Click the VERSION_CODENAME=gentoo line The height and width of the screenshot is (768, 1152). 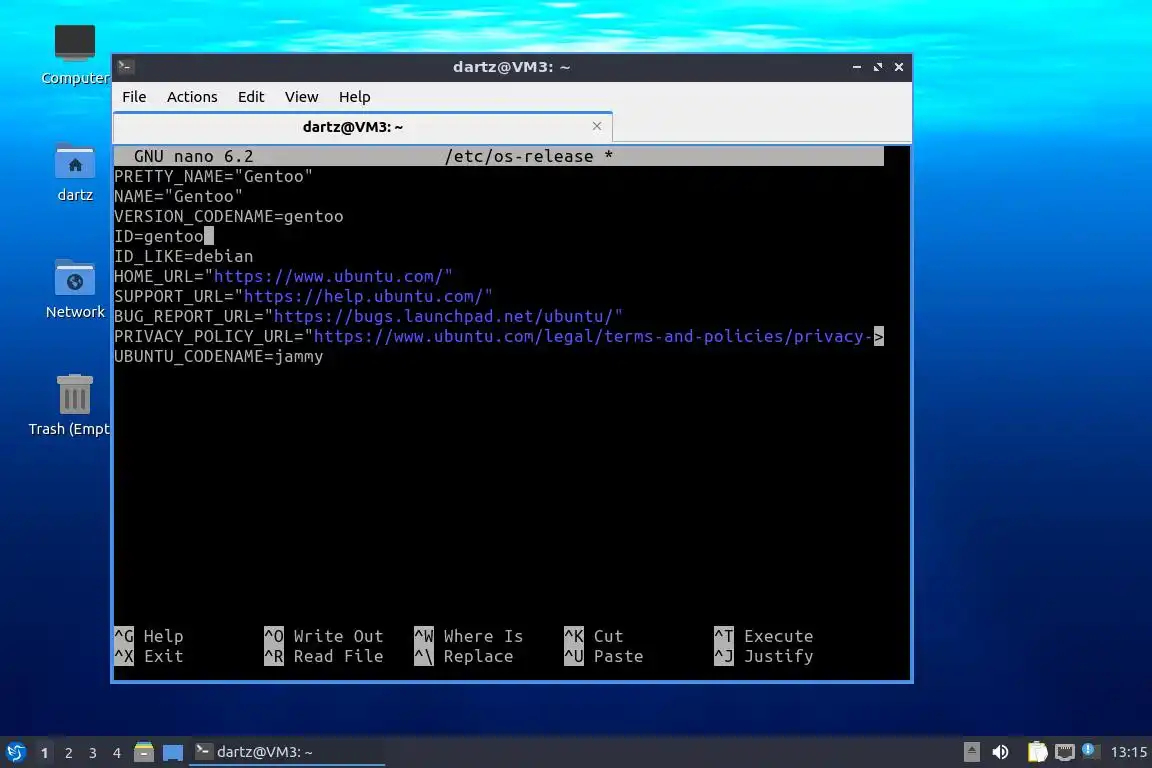coord(228,216)
